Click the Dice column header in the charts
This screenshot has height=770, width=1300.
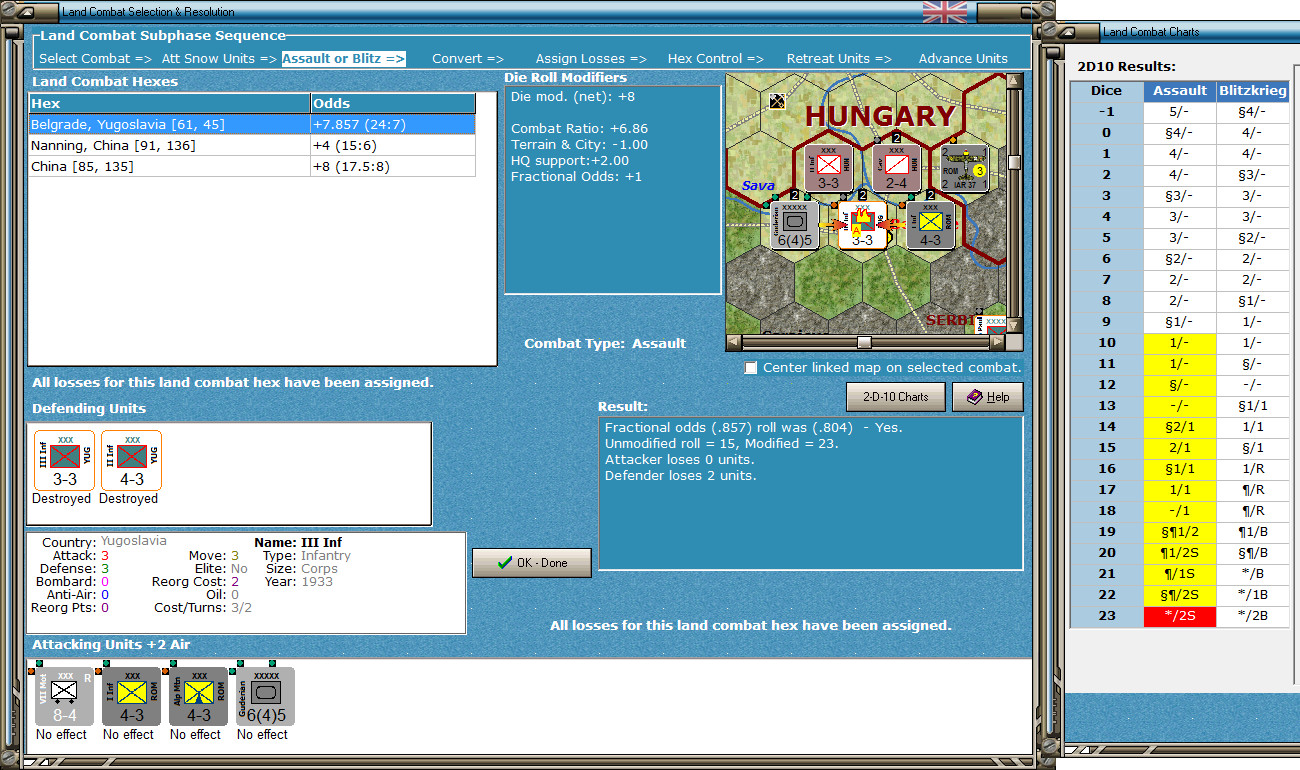point(1107,91)
